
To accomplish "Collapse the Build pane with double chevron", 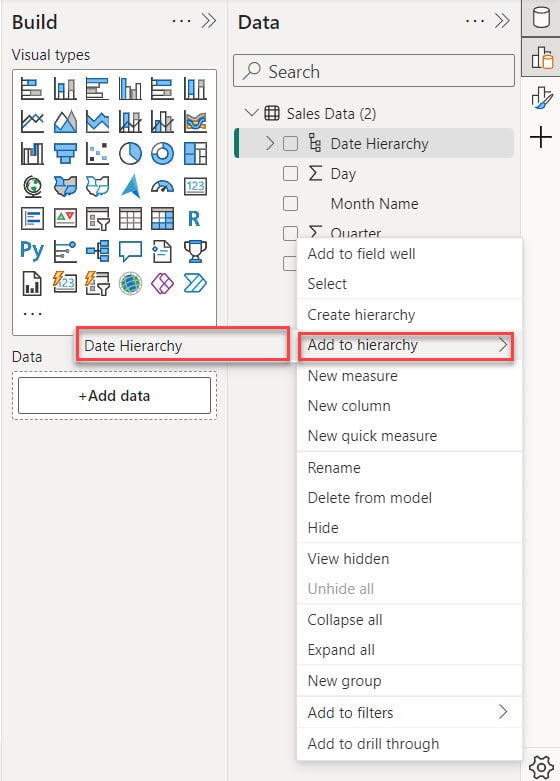I will (x=208, y=20).
